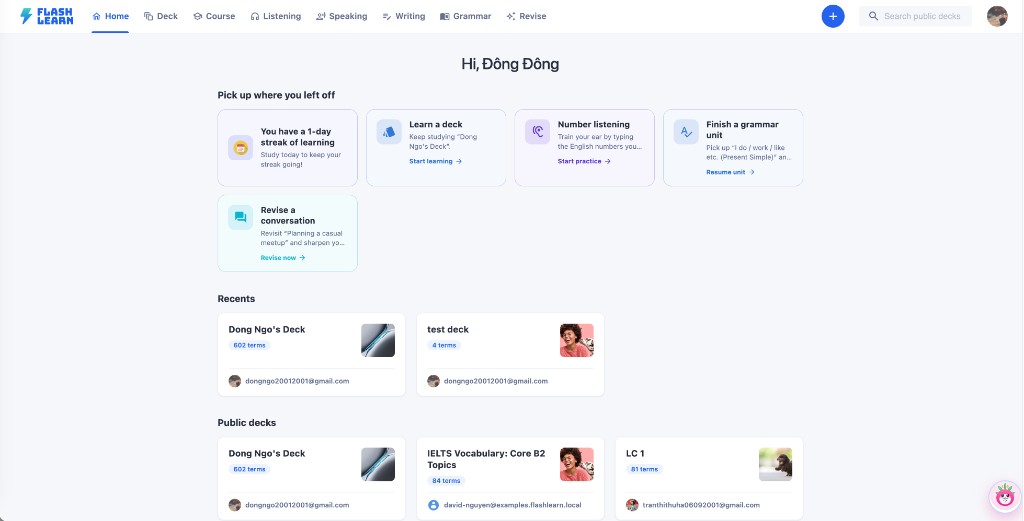This screenshot has width=1024, height=521.
Task: Go to the Writing tab
Action: 404,16
